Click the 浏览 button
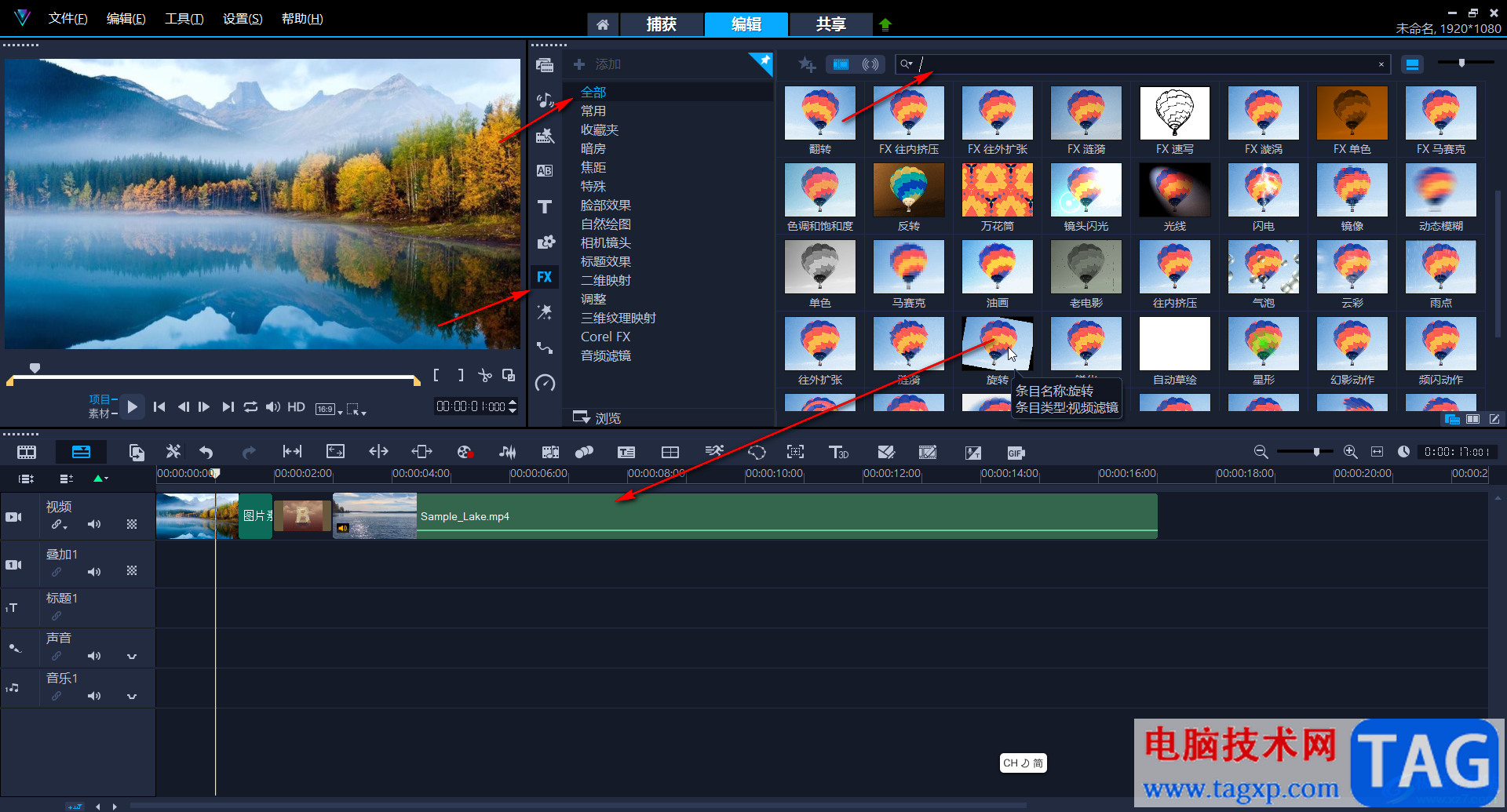Screen dimensions: 1507x812 (x=597, y=417)
